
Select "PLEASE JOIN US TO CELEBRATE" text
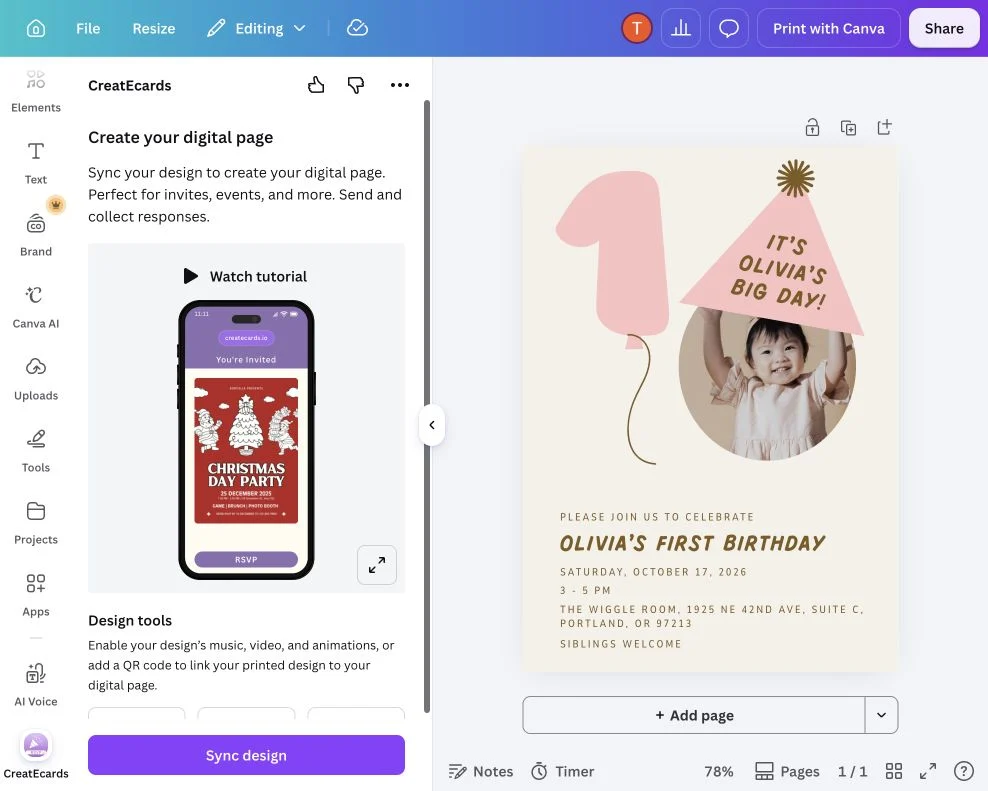click(x=657, y=517)
